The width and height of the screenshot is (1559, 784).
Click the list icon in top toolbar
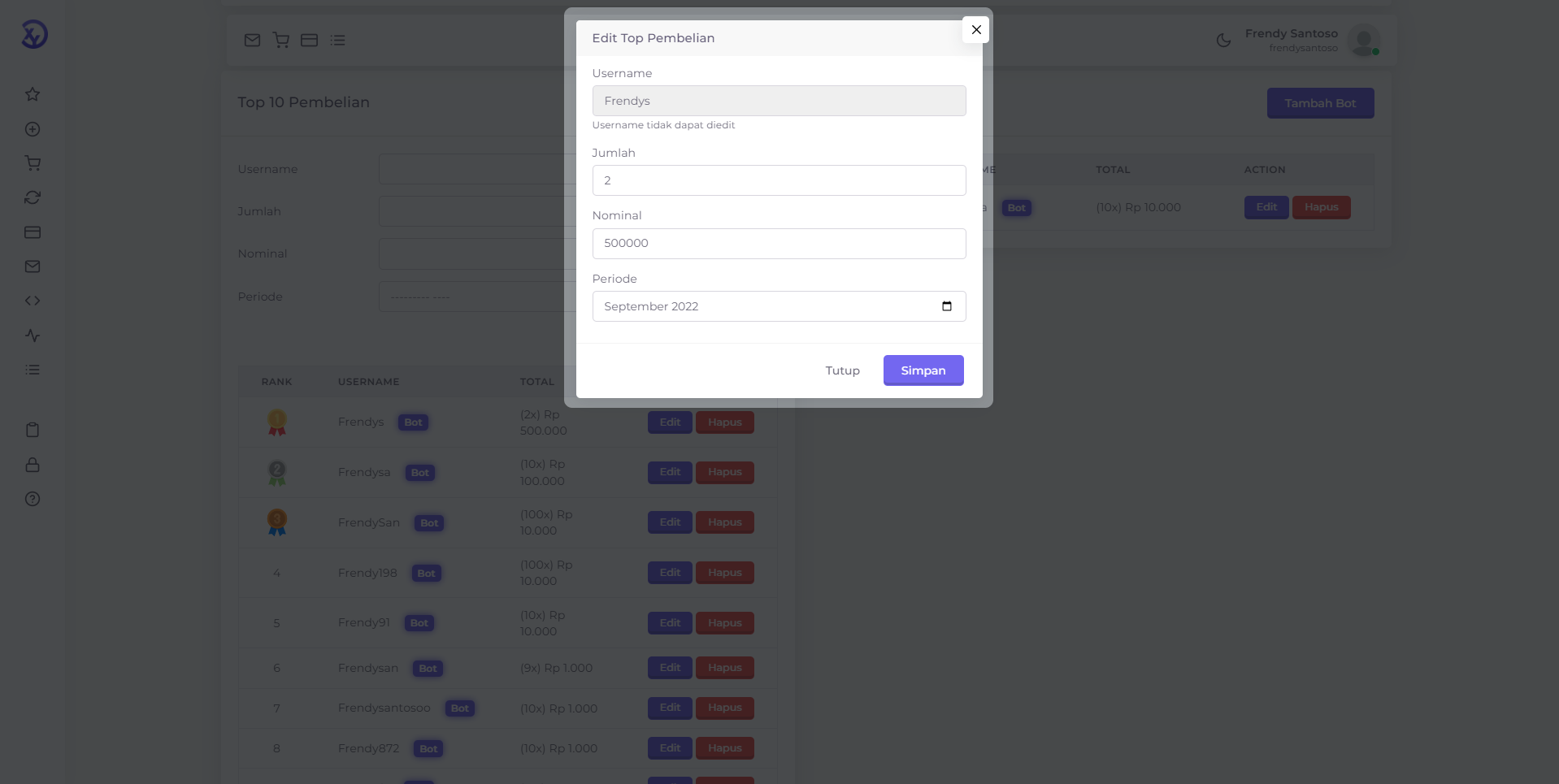tap(338, 40)
